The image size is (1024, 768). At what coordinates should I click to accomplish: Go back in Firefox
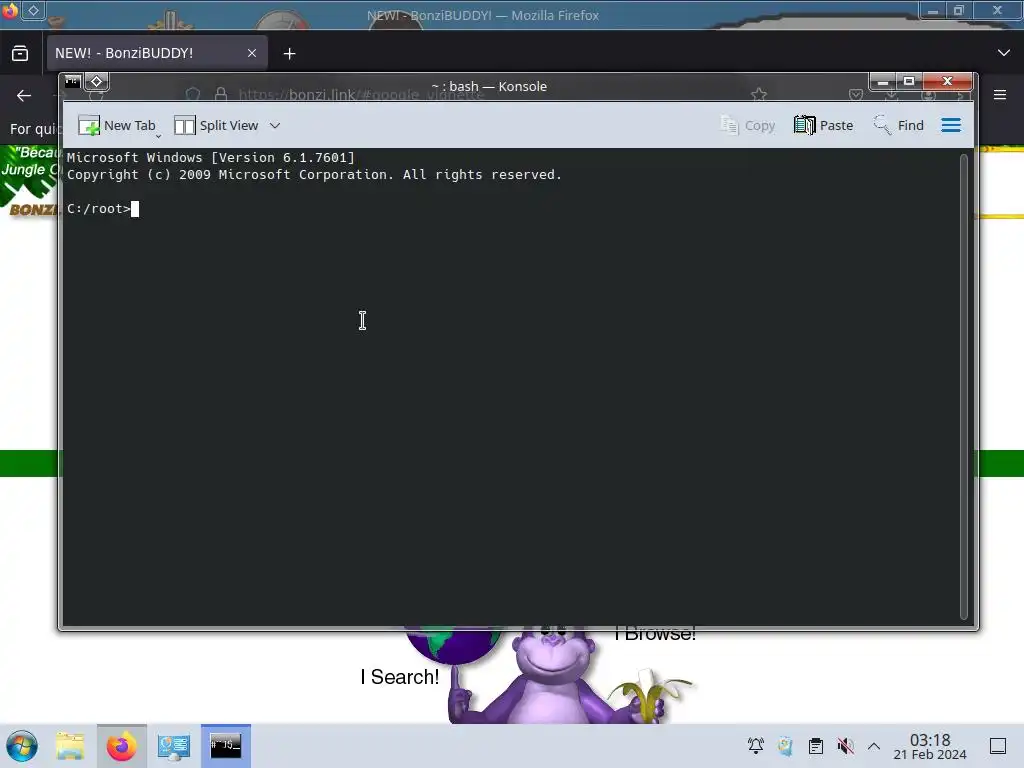24,95
